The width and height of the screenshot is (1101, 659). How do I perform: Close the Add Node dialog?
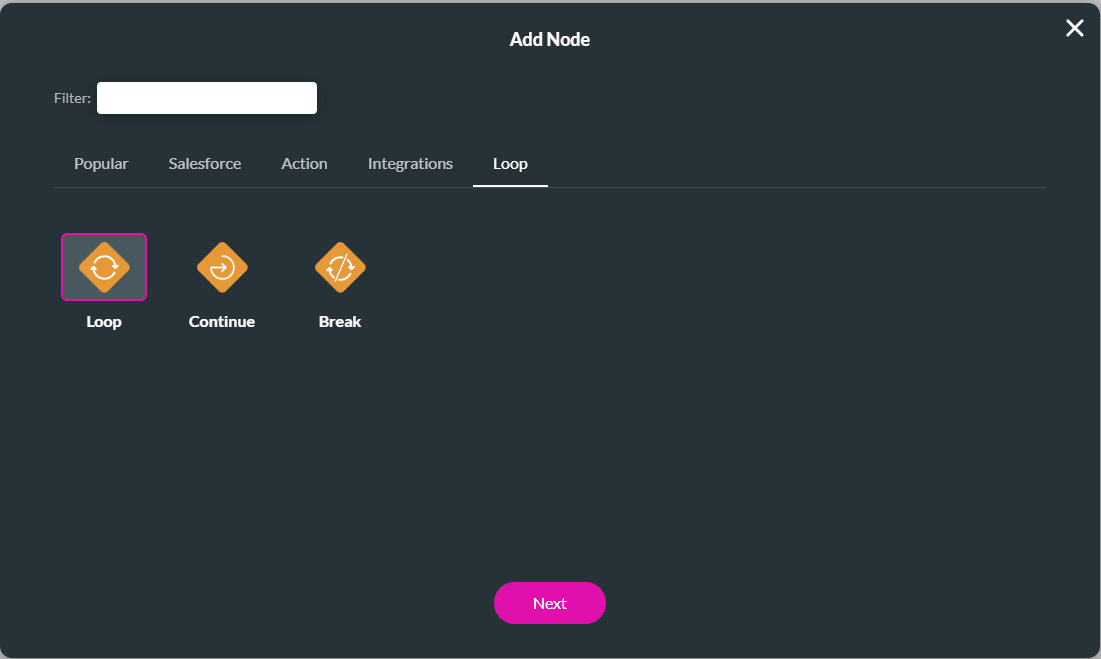point(1074,28)
